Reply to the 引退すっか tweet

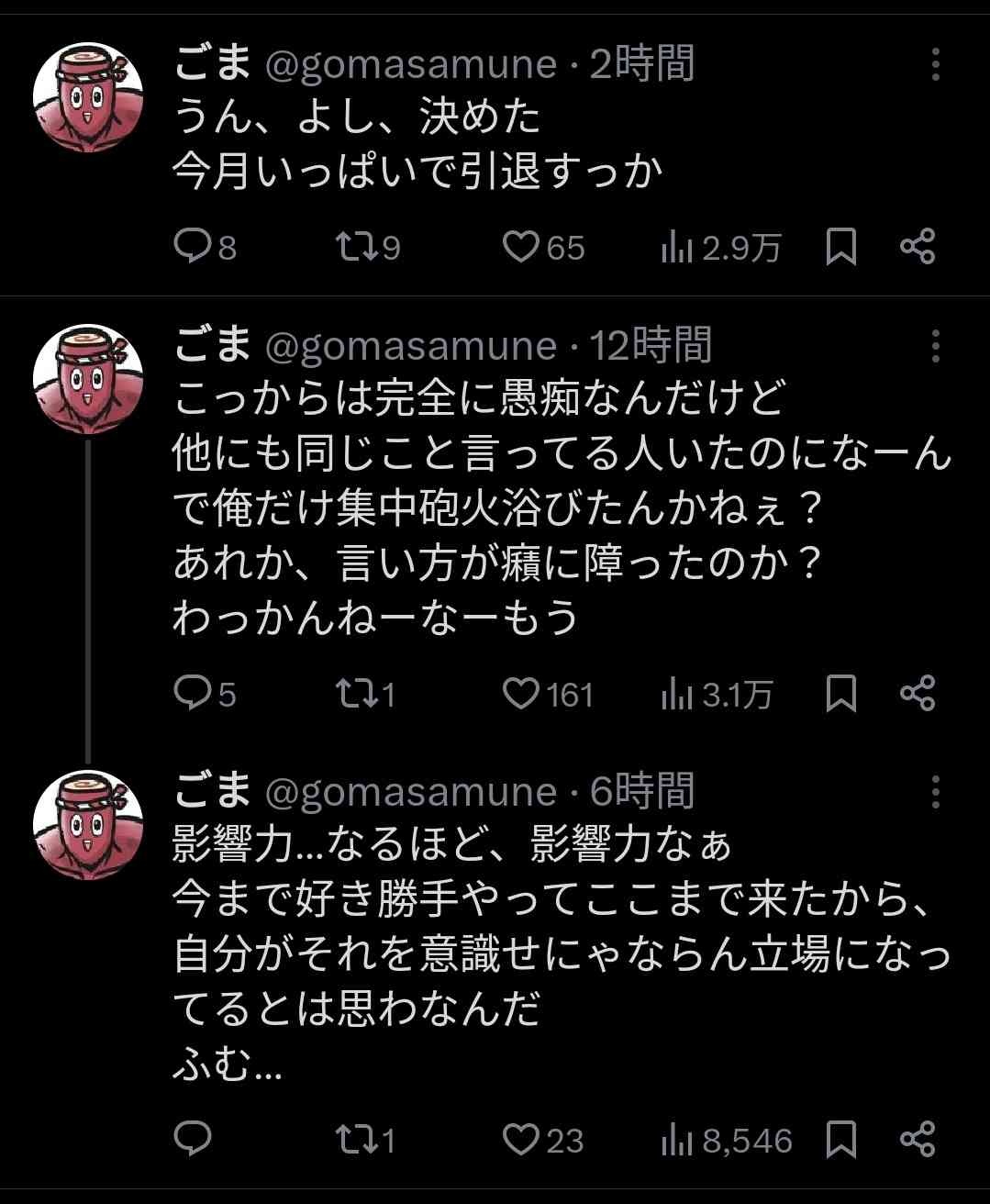click(x=193, y=247)
